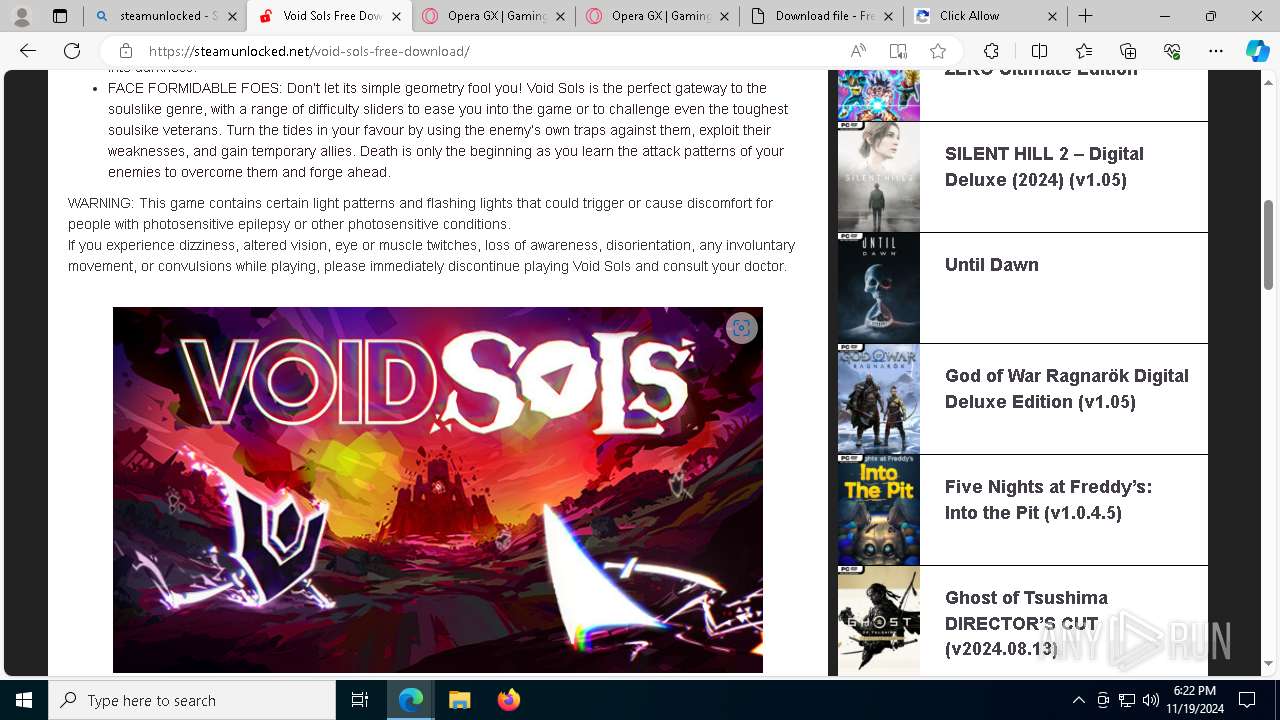Click the taskbar search box

coord(192,700)
